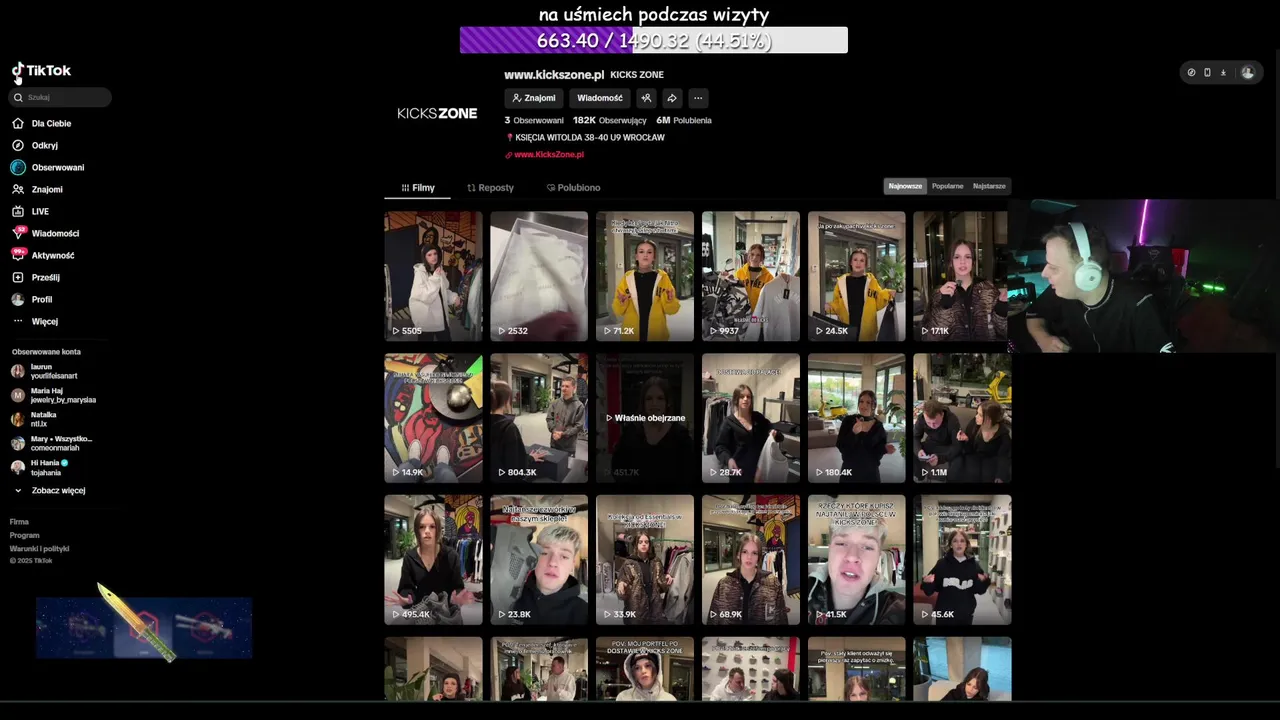Screen dimensions: 1280x720
Task: Click the Program footer link
Action: coord(24,535)
